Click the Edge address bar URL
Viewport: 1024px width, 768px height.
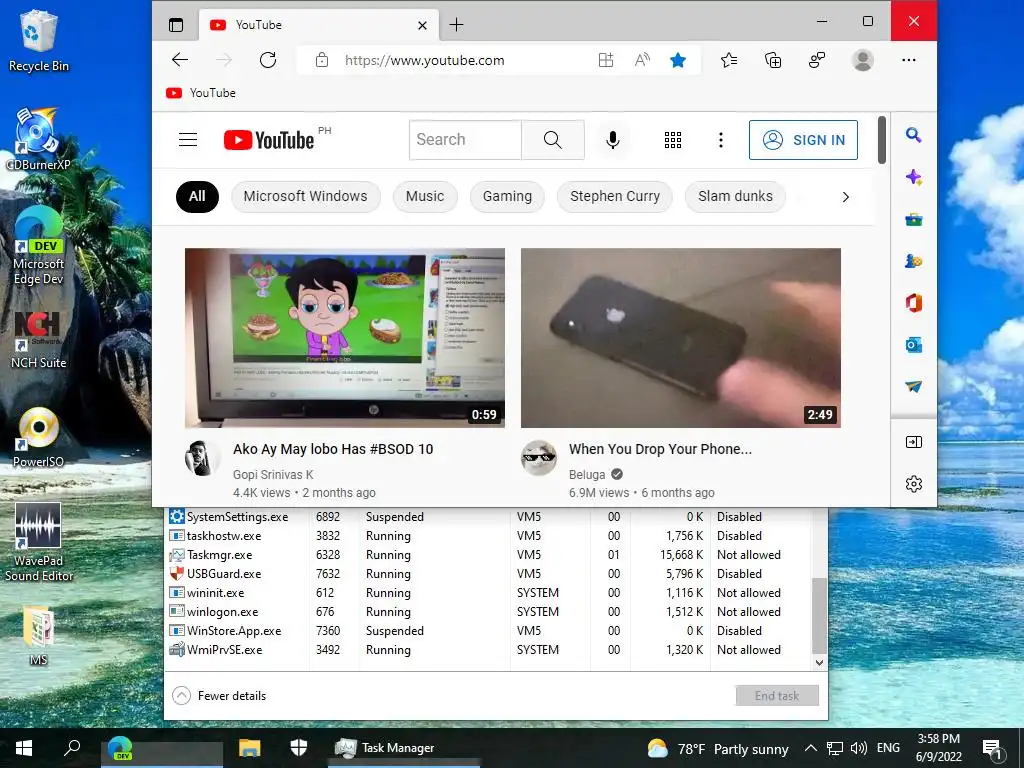[424, 60]
